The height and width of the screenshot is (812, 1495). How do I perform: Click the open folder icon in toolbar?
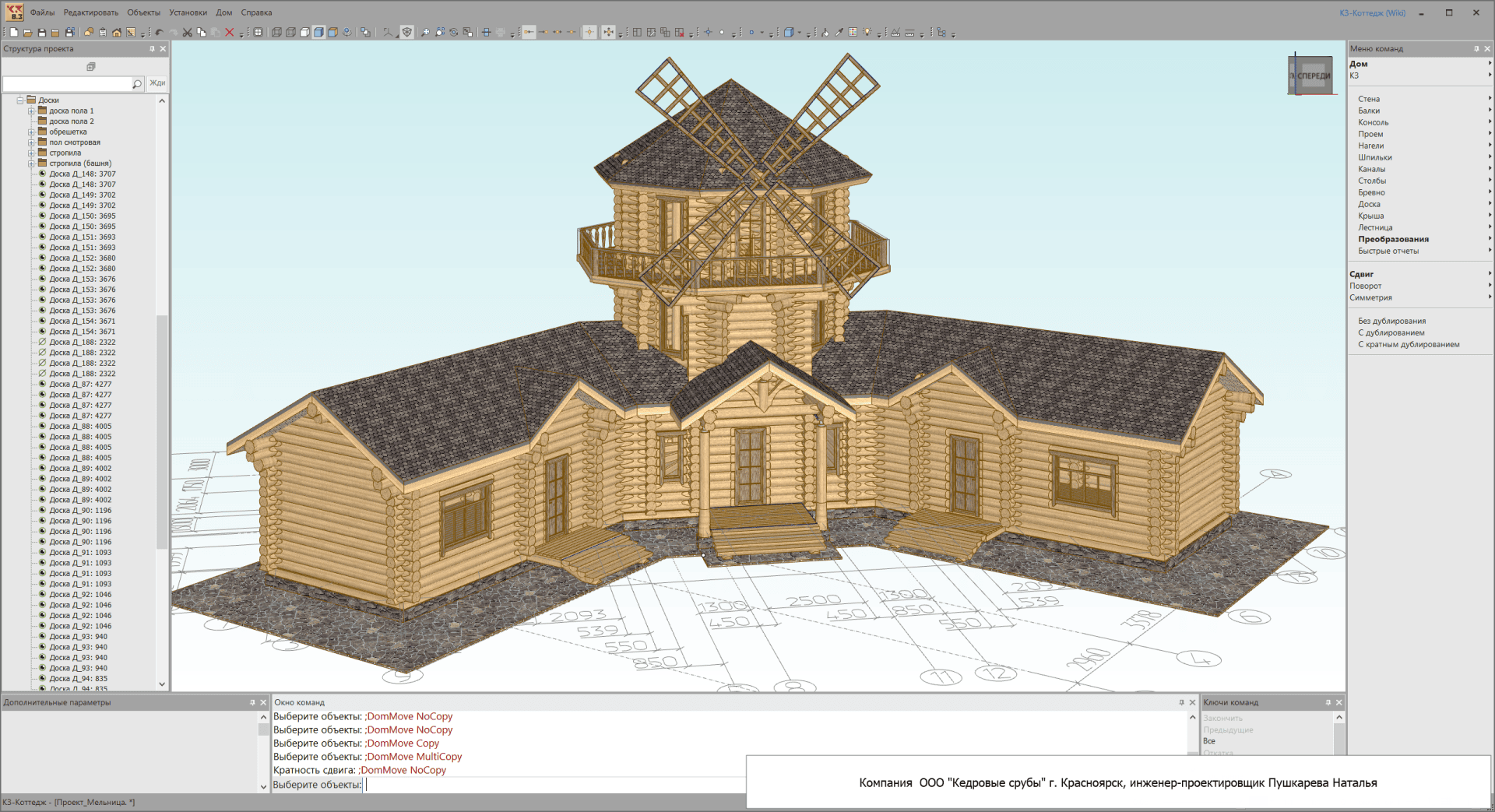(x=28, y=33)
